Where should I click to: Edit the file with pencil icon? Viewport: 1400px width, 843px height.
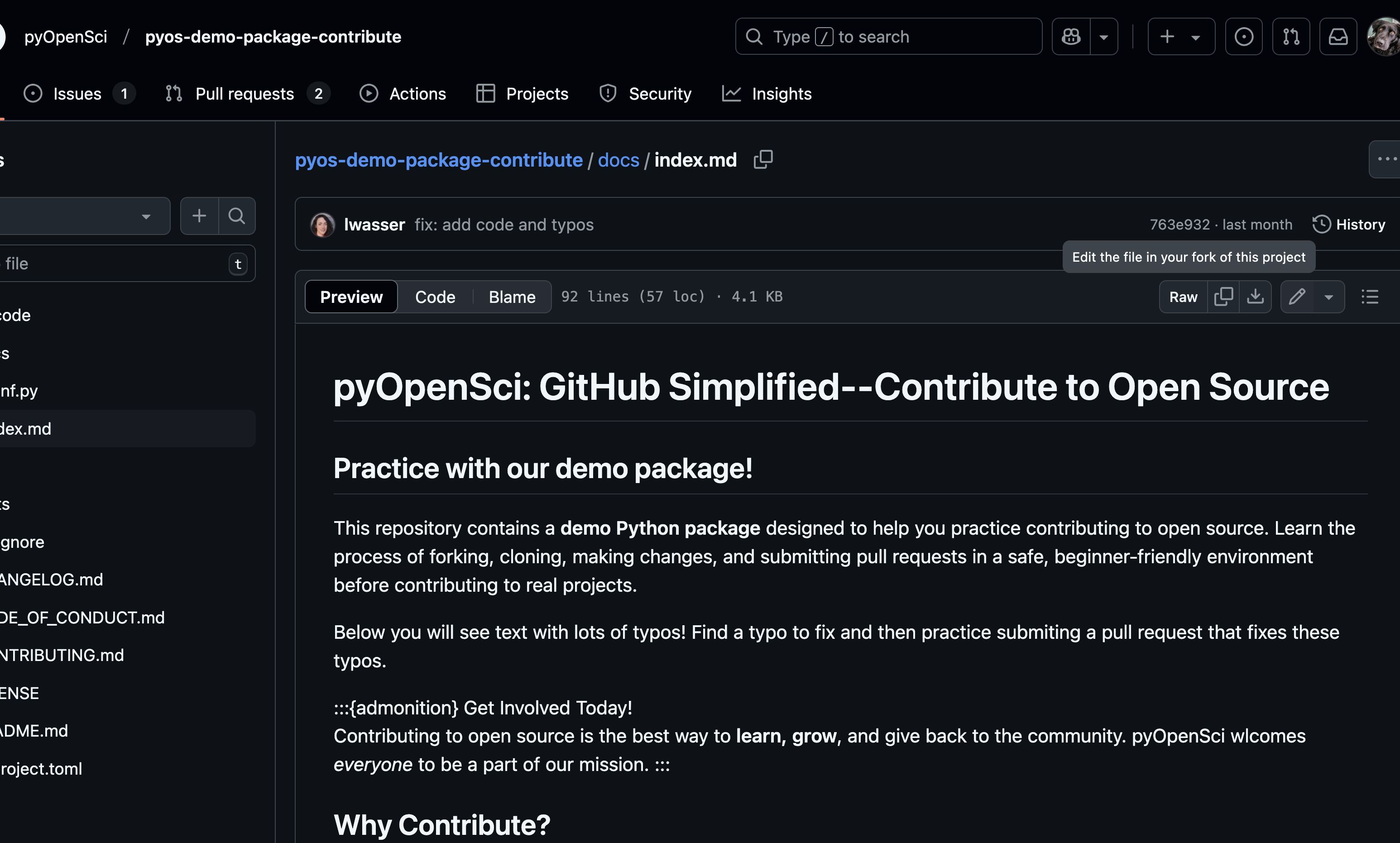pyautogui.click(x=1297, y=297)
